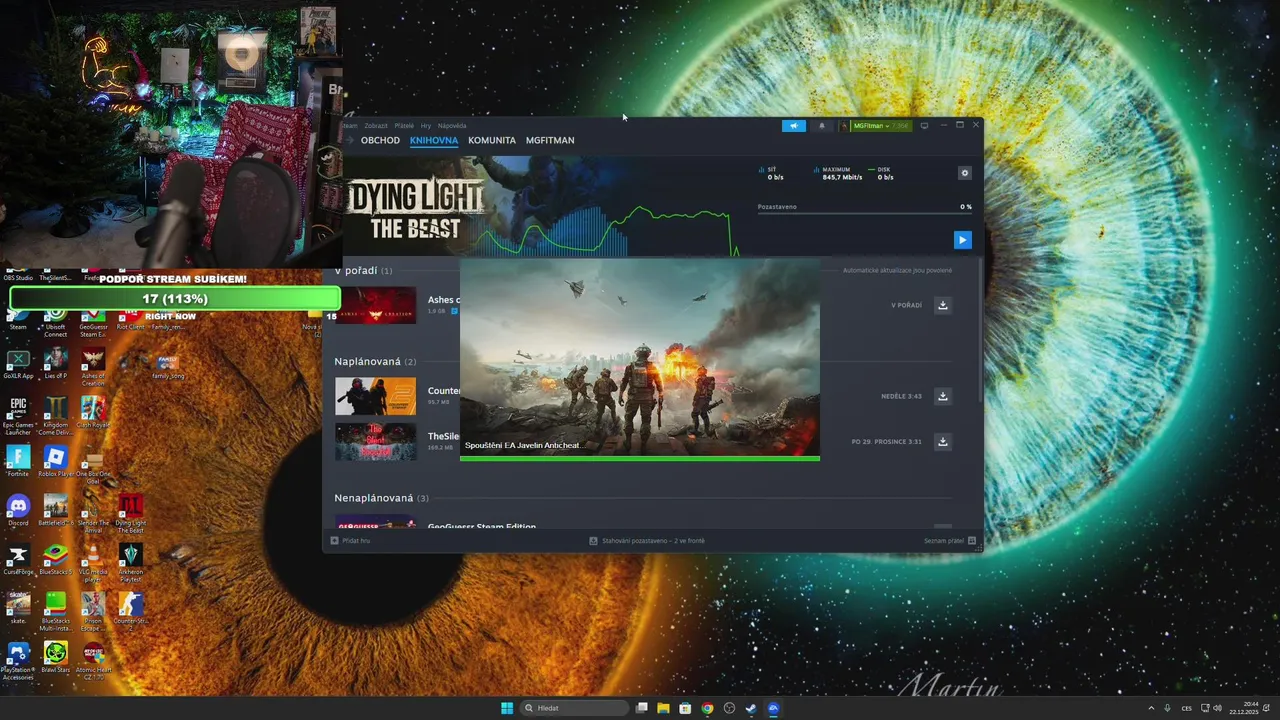Image resolution: width=1280 pixels, height=720 pixels.
Task: Open the Battlefield 6 desktop shortcut
Action: tap(55, 510)
